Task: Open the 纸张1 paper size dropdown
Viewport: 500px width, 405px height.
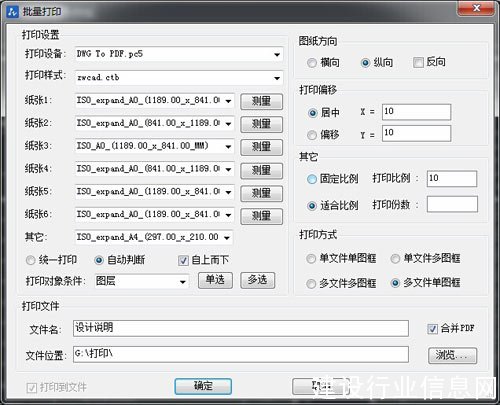Action: (155, 100)
